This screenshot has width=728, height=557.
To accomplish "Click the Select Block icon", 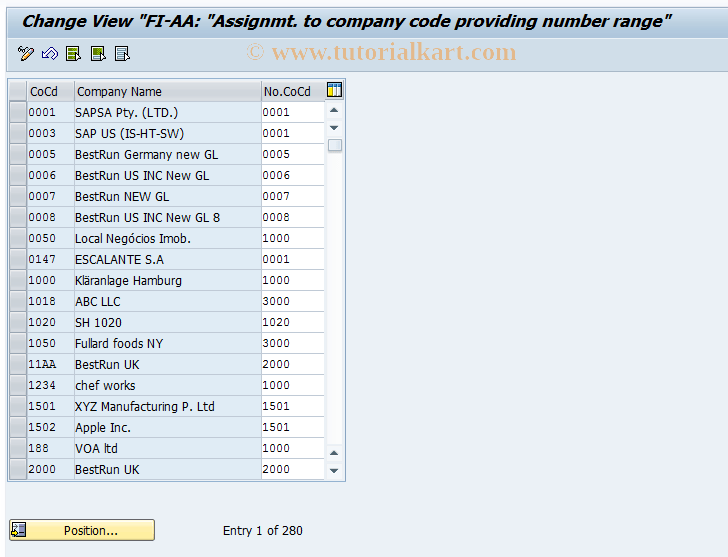I will click(98, 53).
